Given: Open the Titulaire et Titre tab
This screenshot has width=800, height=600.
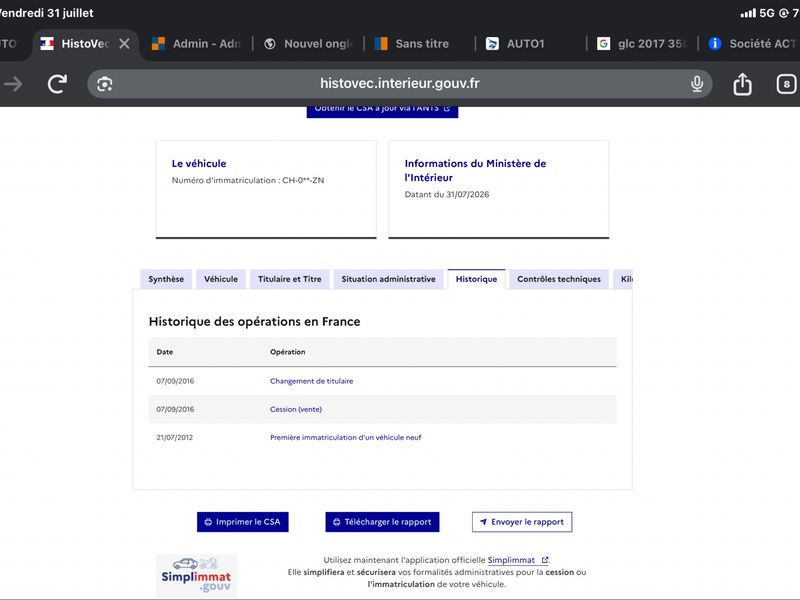Looking at the screenshot, I should click(x=290, y=279).
